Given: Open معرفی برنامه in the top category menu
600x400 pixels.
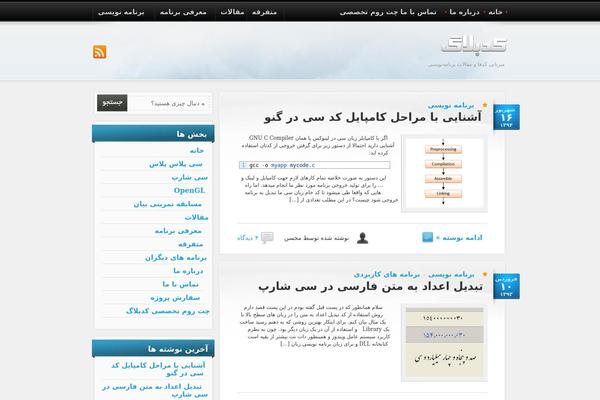Looking at the screenshot, I should pyautogui.click(x=183, y=12).
